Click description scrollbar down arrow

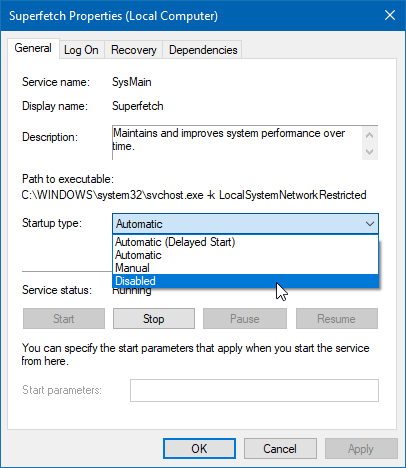point(370,152)
